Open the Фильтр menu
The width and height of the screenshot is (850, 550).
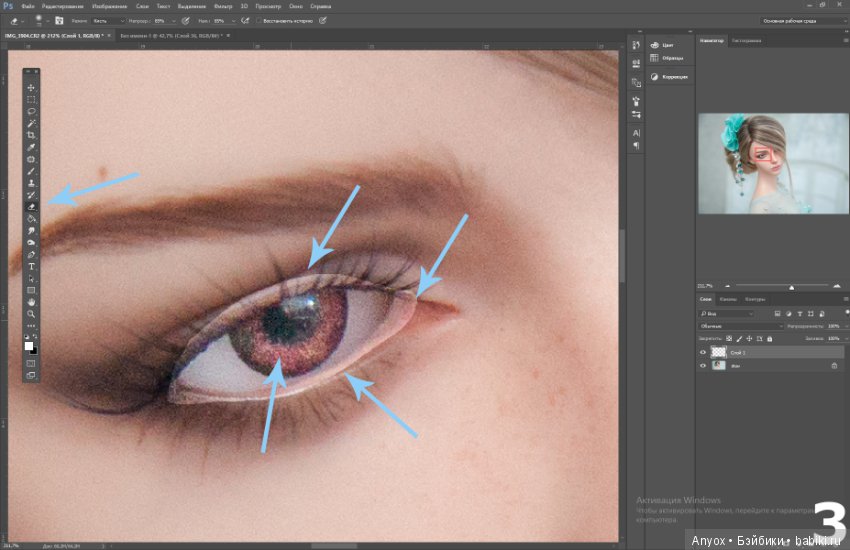click(x=223, y=7)
